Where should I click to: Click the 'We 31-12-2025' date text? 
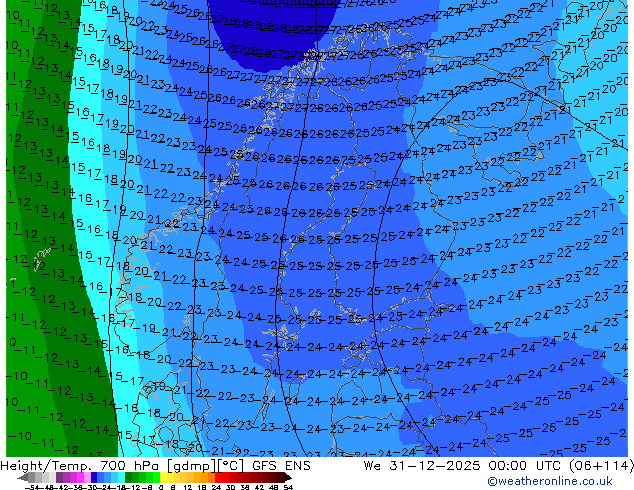(422, 466)
